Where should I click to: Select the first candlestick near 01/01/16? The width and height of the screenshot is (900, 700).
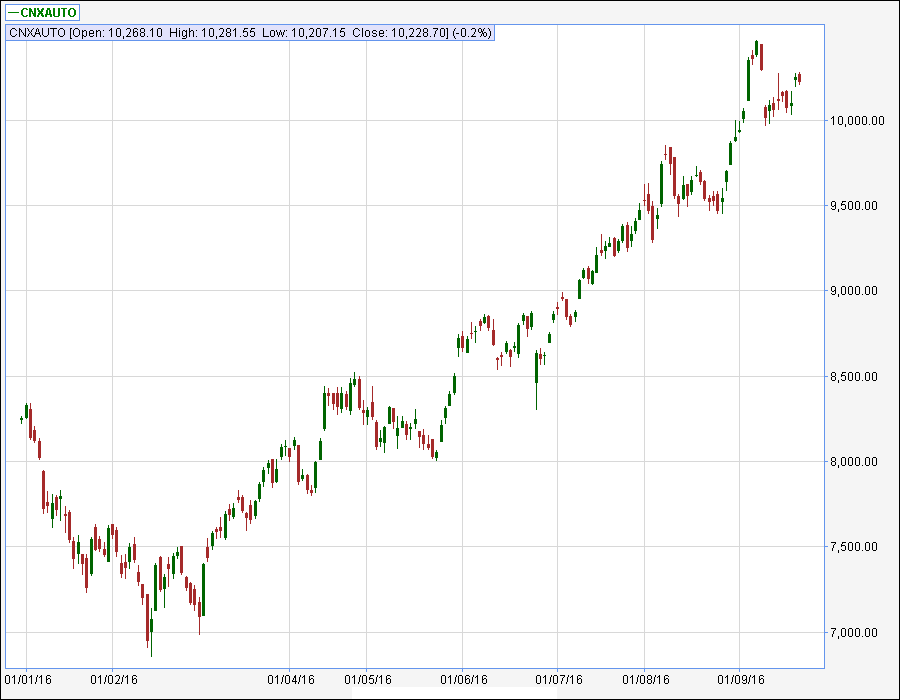[20, 420]
